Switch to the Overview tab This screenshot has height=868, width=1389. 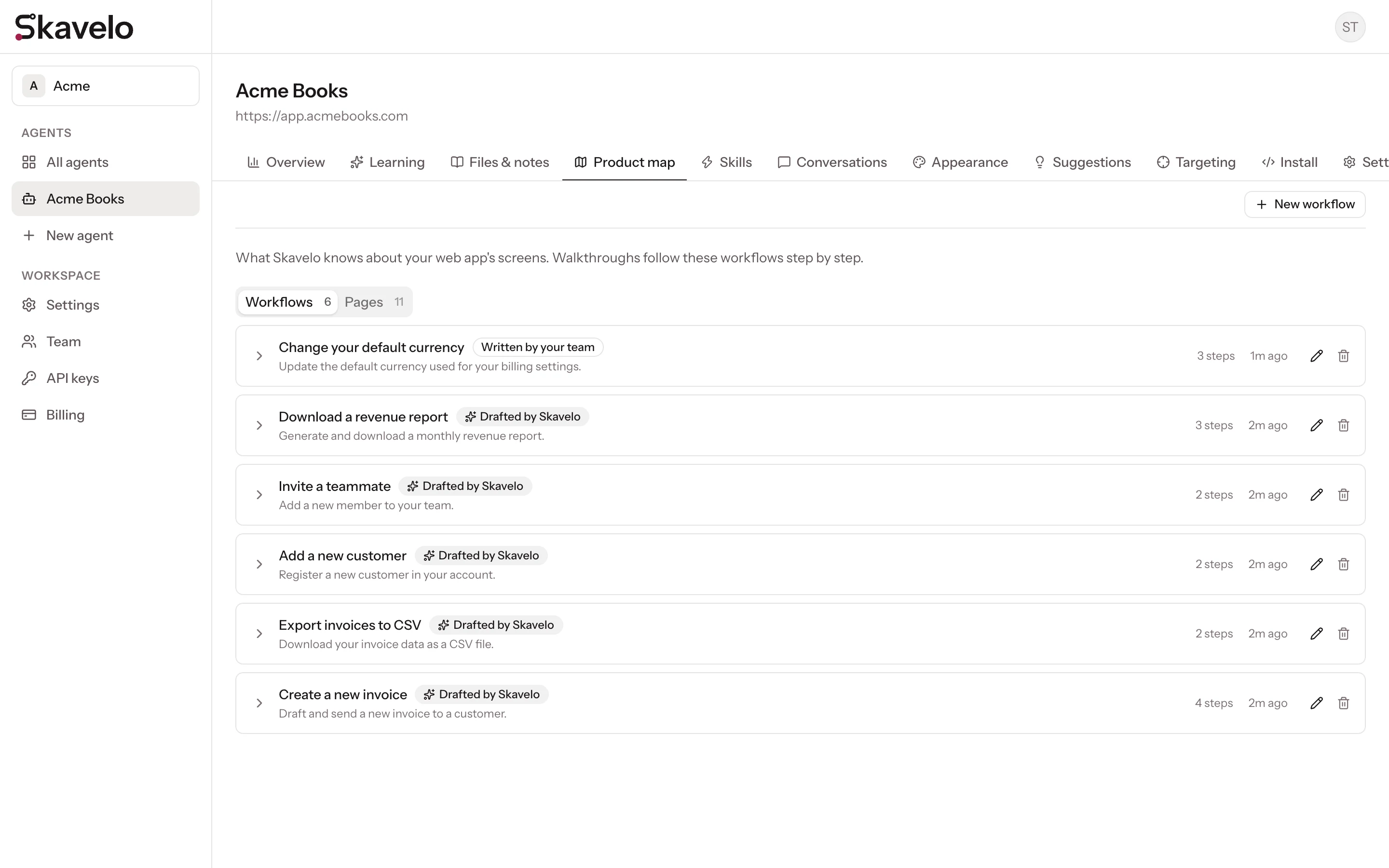pyautogui.click(x=286, y=163)
